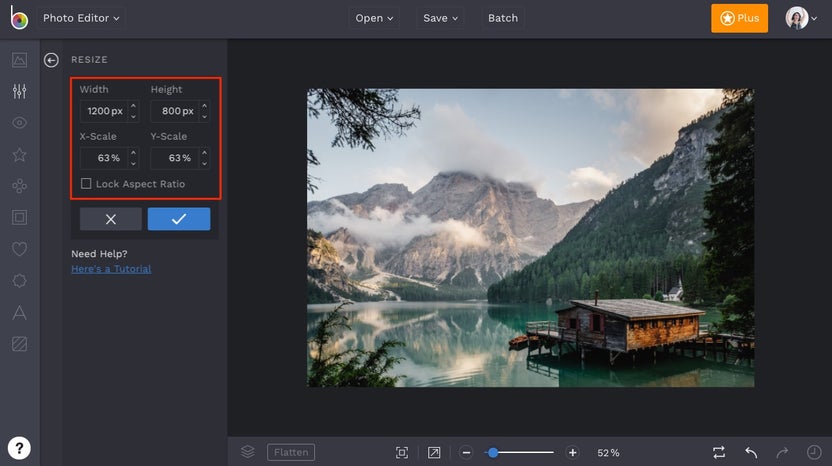Click the 52 % zoom value
This screenshot has height=466, width=832.
click(x=608, y=453)
